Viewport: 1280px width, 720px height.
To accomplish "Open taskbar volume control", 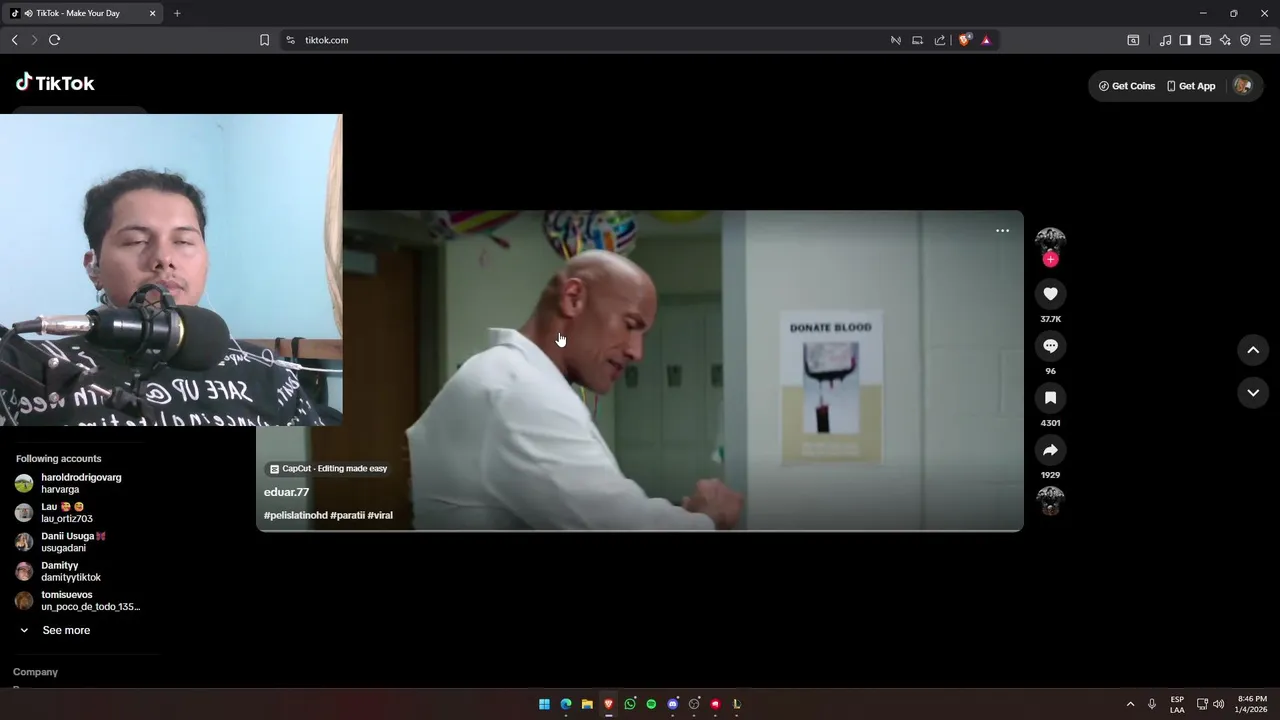I will [x=1218, y=704].
